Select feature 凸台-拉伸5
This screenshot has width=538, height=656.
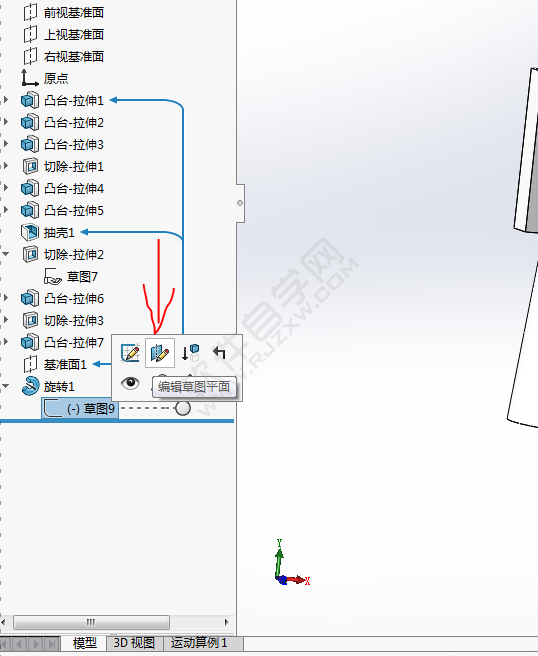(x=74, y=210)
